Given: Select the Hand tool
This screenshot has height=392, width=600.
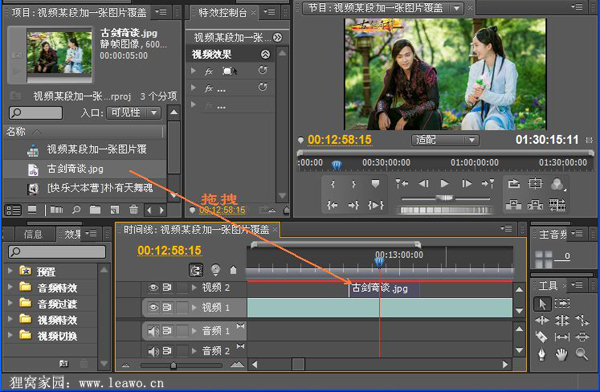Looking at the screenshot, I should tap(561, 354).
